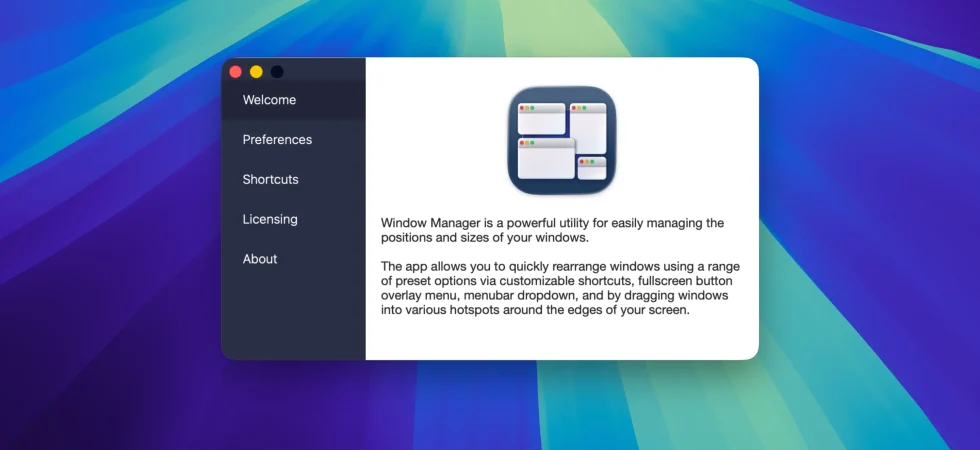The height and width of the screenshot is (450, 980).
Task: Switch to the Shortcuts section
Action: [x=293, y=179]
